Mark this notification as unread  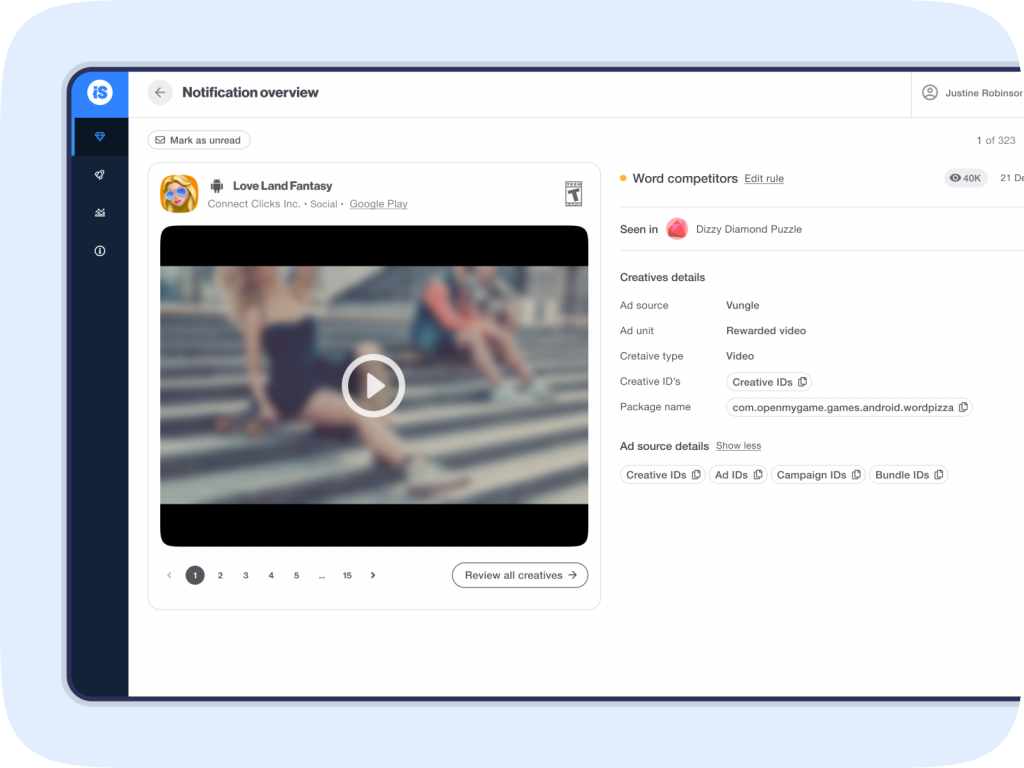pos(198,140)
